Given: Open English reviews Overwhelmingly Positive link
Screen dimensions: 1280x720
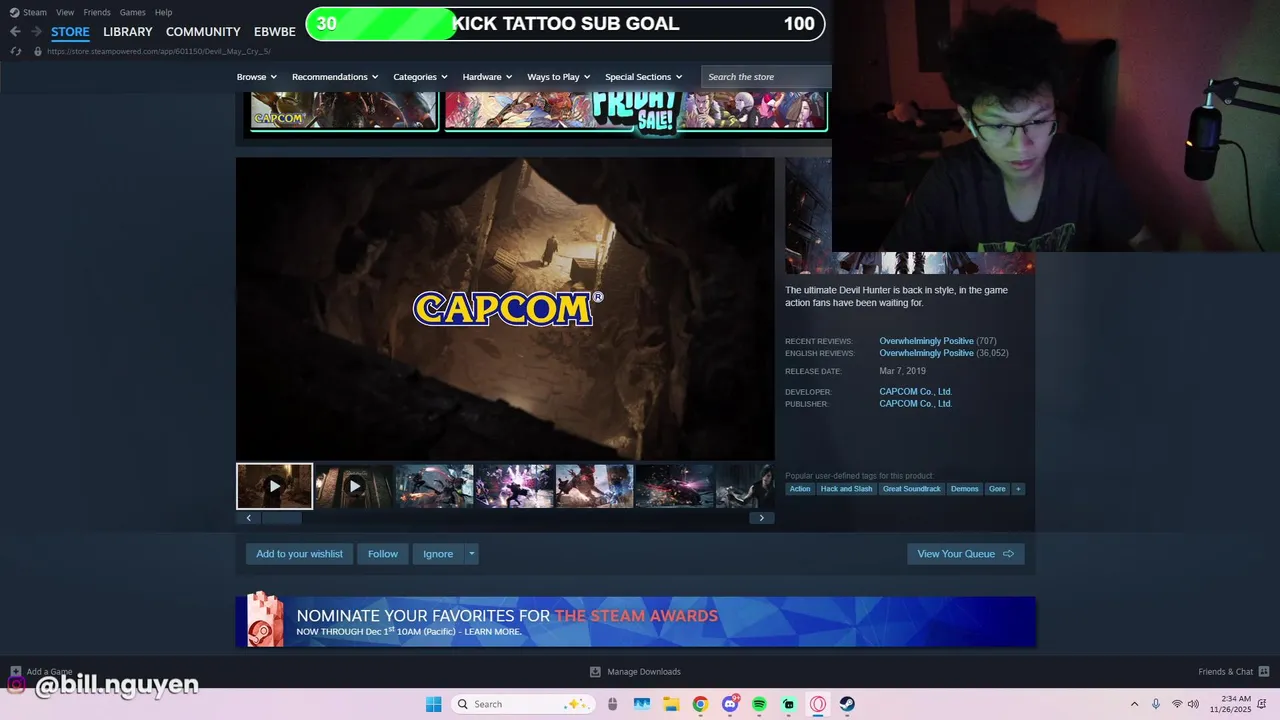Looking at the screenshot, I should click(926, 353).
